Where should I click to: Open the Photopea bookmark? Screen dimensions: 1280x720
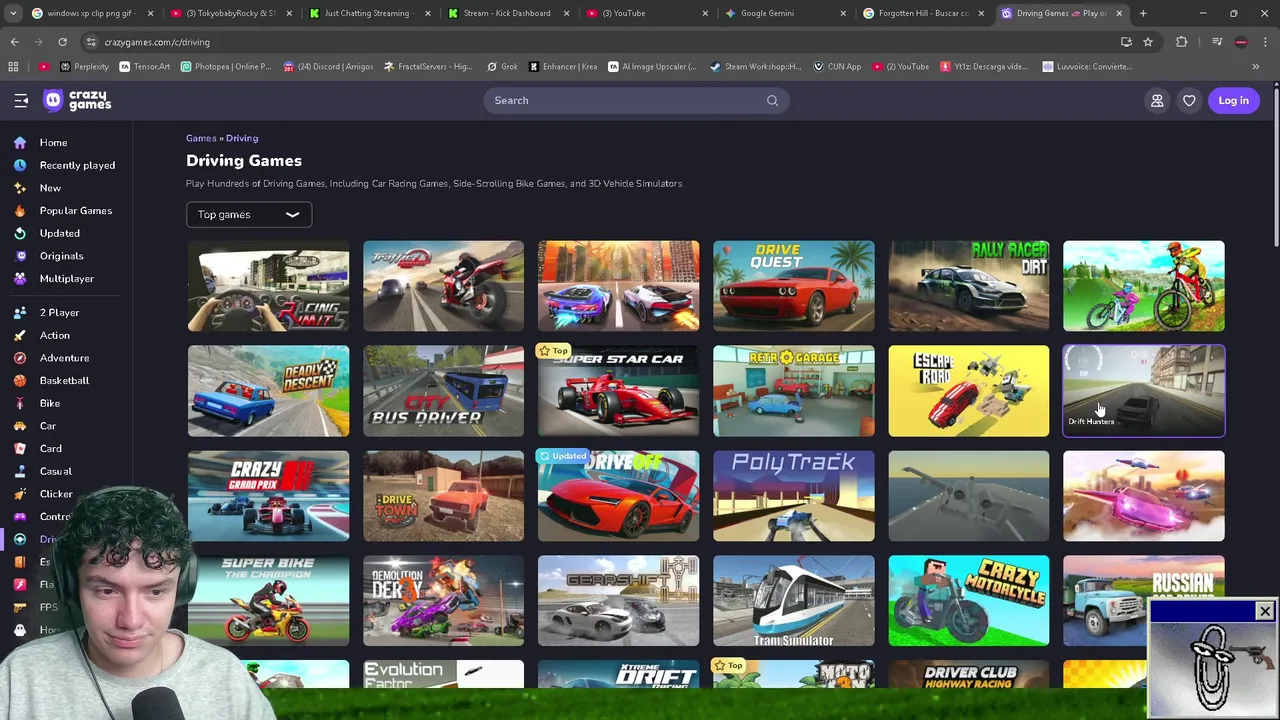coord(225,67)
